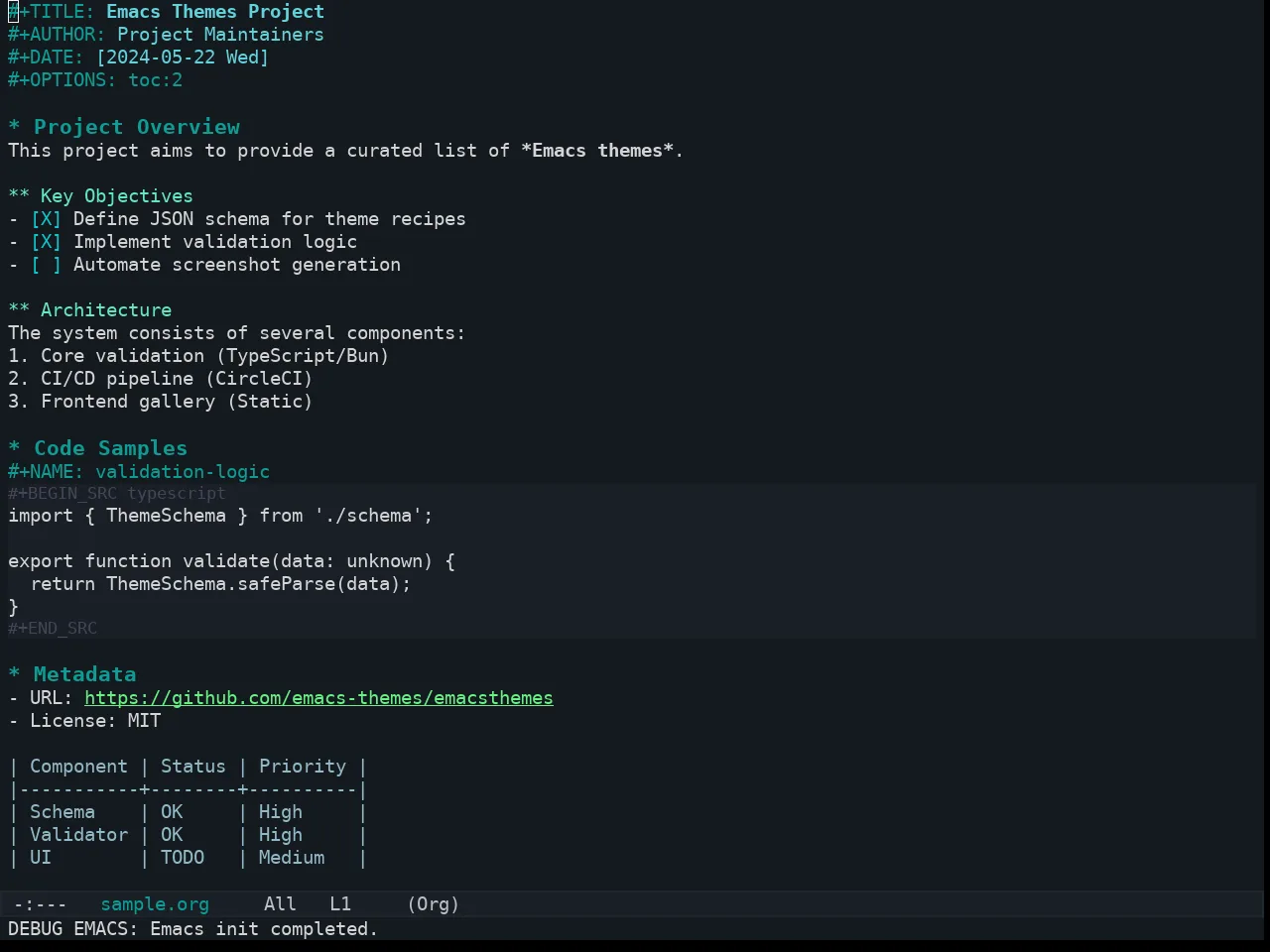Collapse the Metadata heading
Viewport: 1270px width, 952px height.
coord(71,674)
